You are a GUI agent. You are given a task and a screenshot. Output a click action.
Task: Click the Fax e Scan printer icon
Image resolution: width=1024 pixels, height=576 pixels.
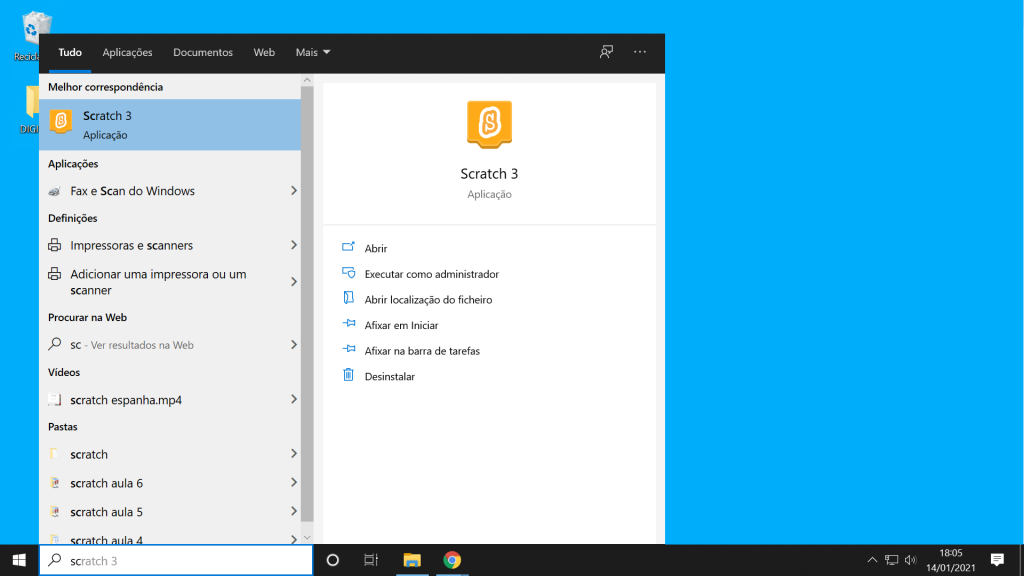click(55, 191)
